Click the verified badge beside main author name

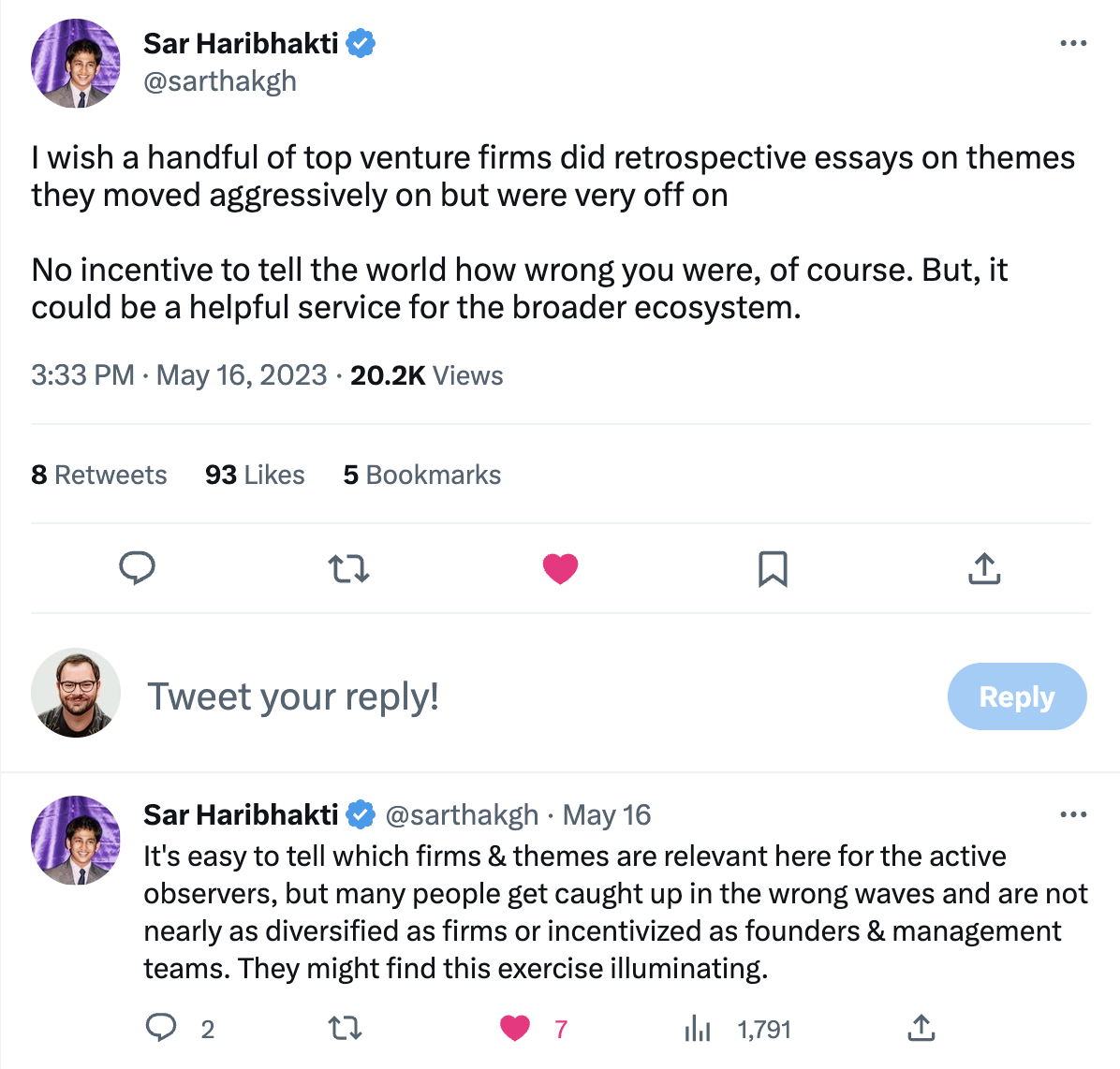361,44
